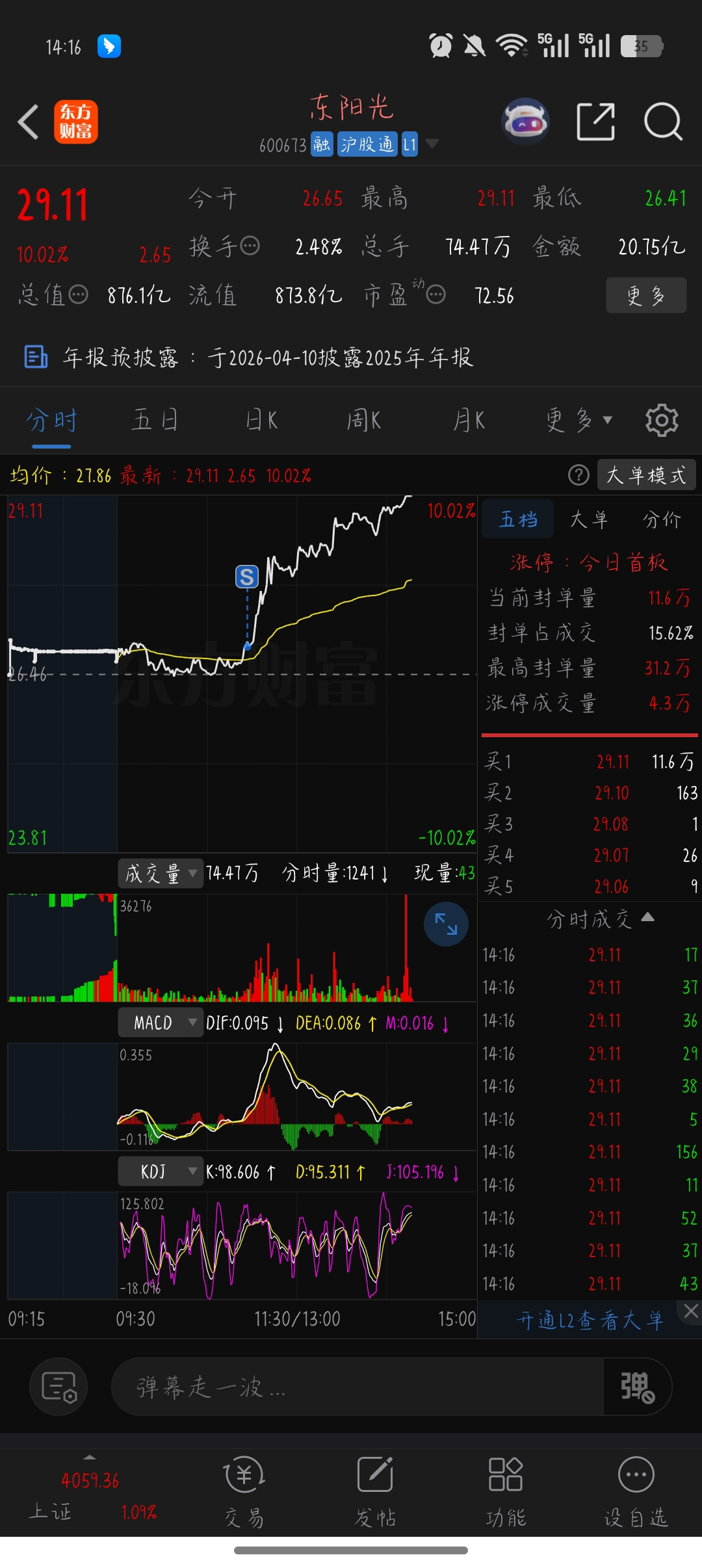Open PE ratio info bubble
Image resolution: width=702 pixels, height=1568 pixels.
click(436, 295)
